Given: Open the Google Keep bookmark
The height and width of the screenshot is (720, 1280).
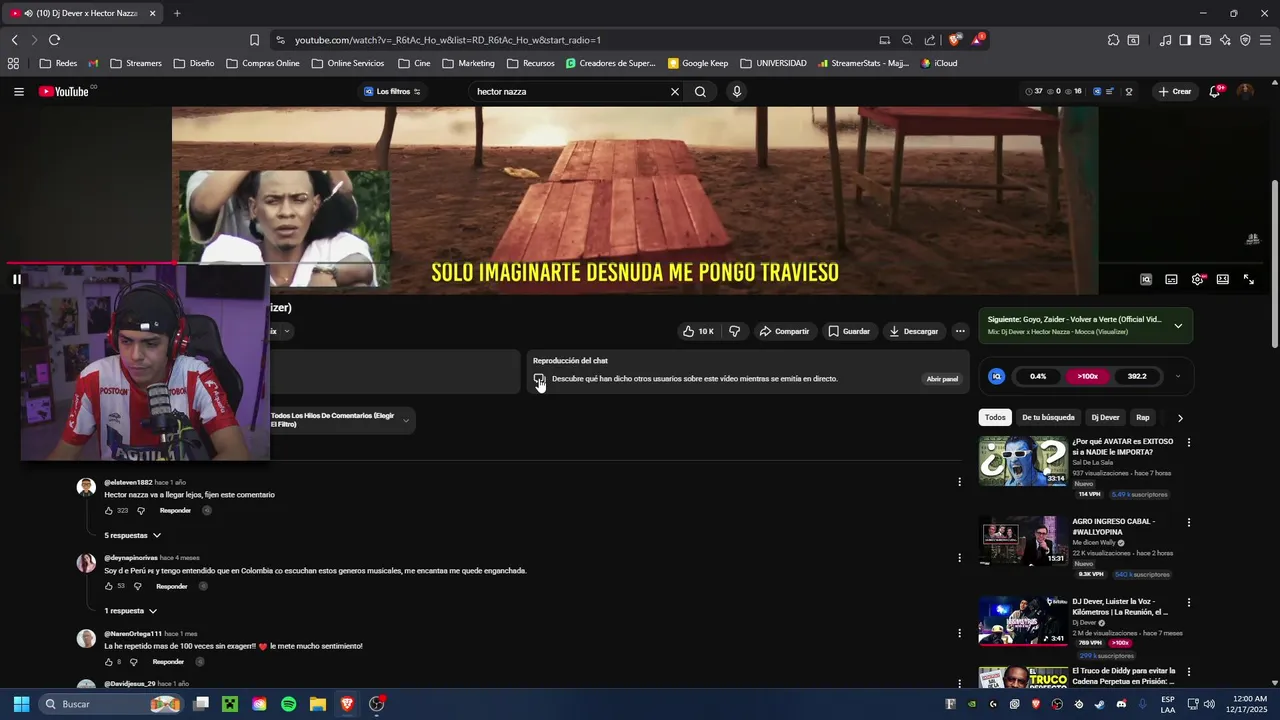Looking at the screenshot, I should 698,63.
